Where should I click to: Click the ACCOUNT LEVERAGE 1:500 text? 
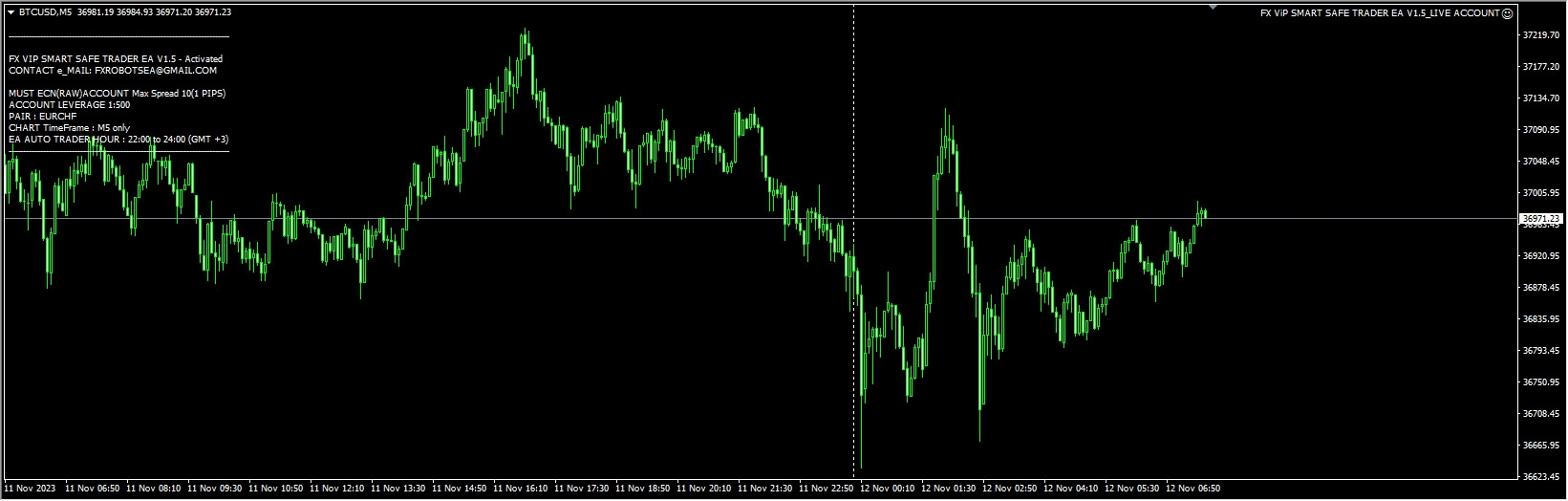pyautogui.click(x=69, y=105)
